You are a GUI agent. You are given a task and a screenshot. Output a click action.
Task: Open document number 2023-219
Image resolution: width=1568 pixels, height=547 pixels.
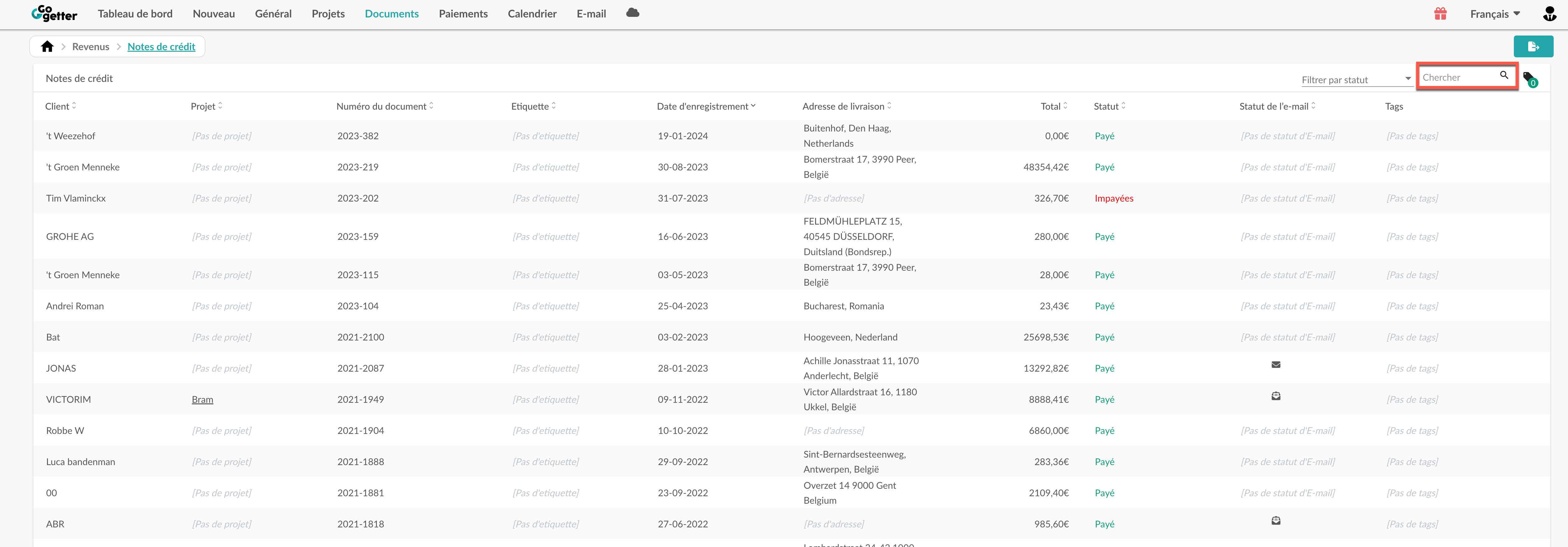(x=358, y=167)
